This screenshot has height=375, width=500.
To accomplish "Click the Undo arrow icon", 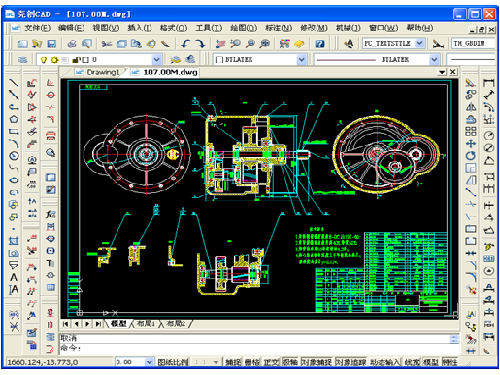I will (186, 44).
